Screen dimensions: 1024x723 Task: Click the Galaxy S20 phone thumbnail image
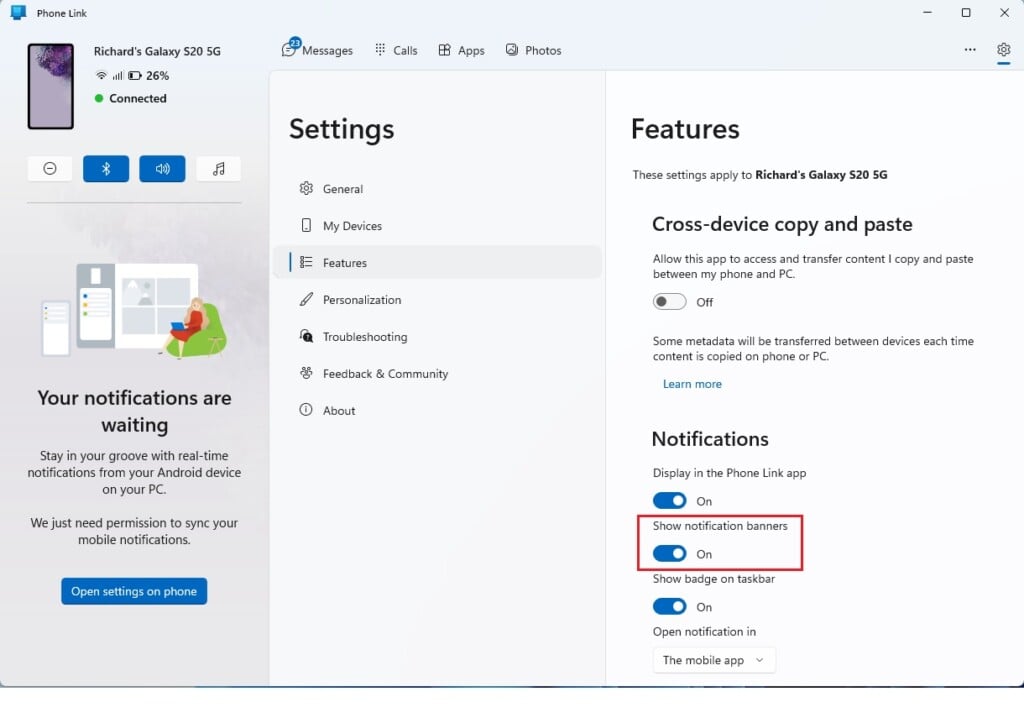(x=50, y=86)
